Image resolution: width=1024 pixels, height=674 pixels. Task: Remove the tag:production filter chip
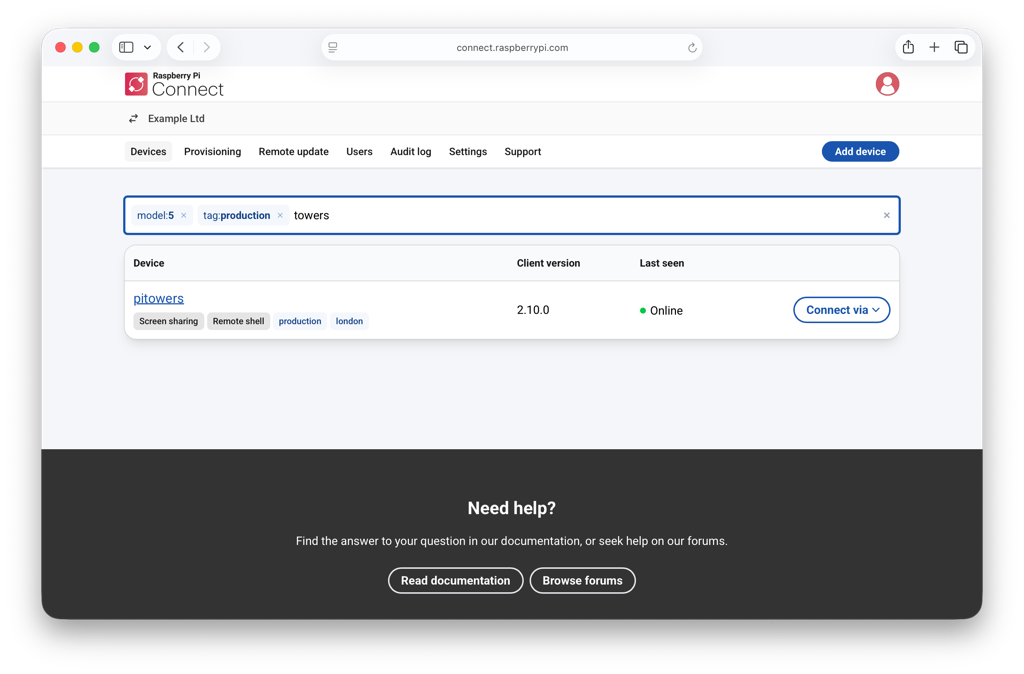pos(280,214)
